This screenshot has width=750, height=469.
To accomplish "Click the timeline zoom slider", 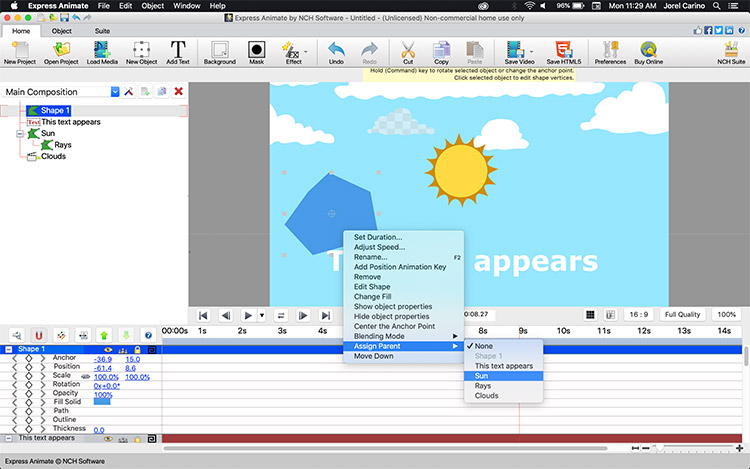I will 659,448.
